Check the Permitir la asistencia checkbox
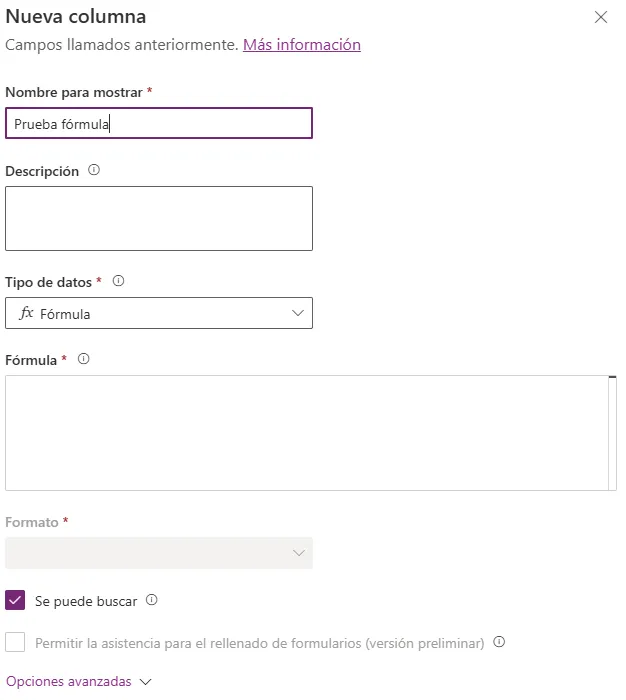The image size is (626, 700). pyautogui.click(x=15, y=642)
